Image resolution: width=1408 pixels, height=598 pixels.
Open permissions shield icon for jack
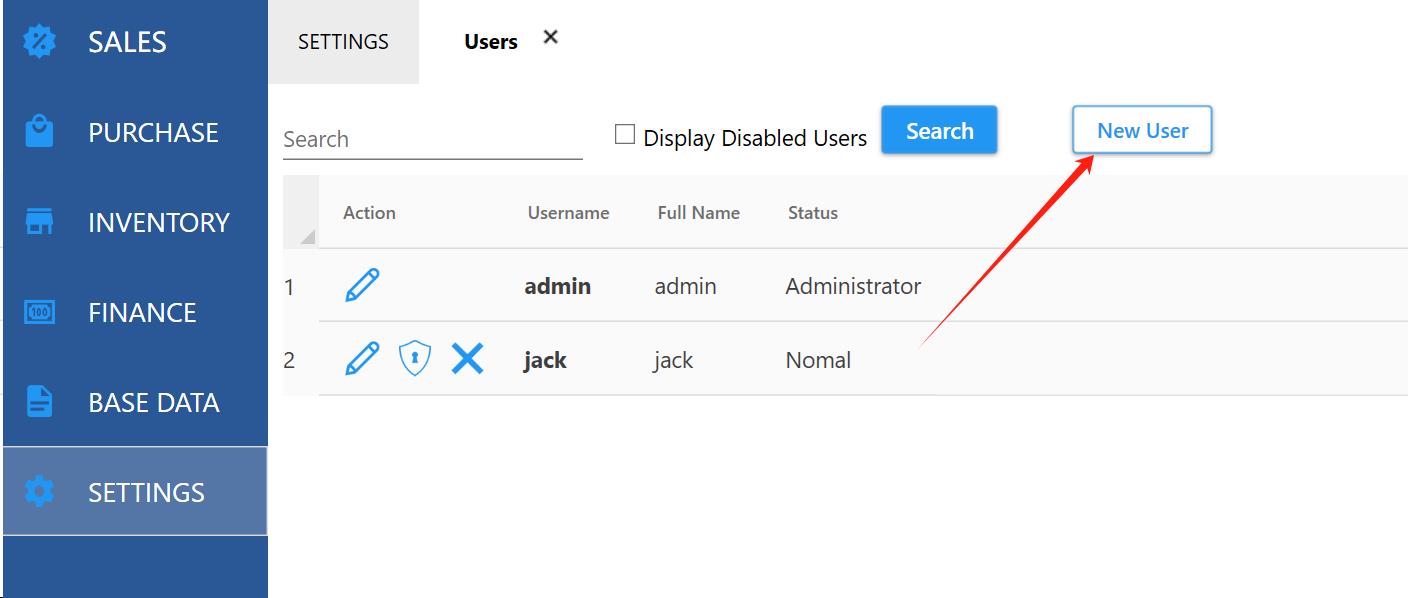point(415,358)
